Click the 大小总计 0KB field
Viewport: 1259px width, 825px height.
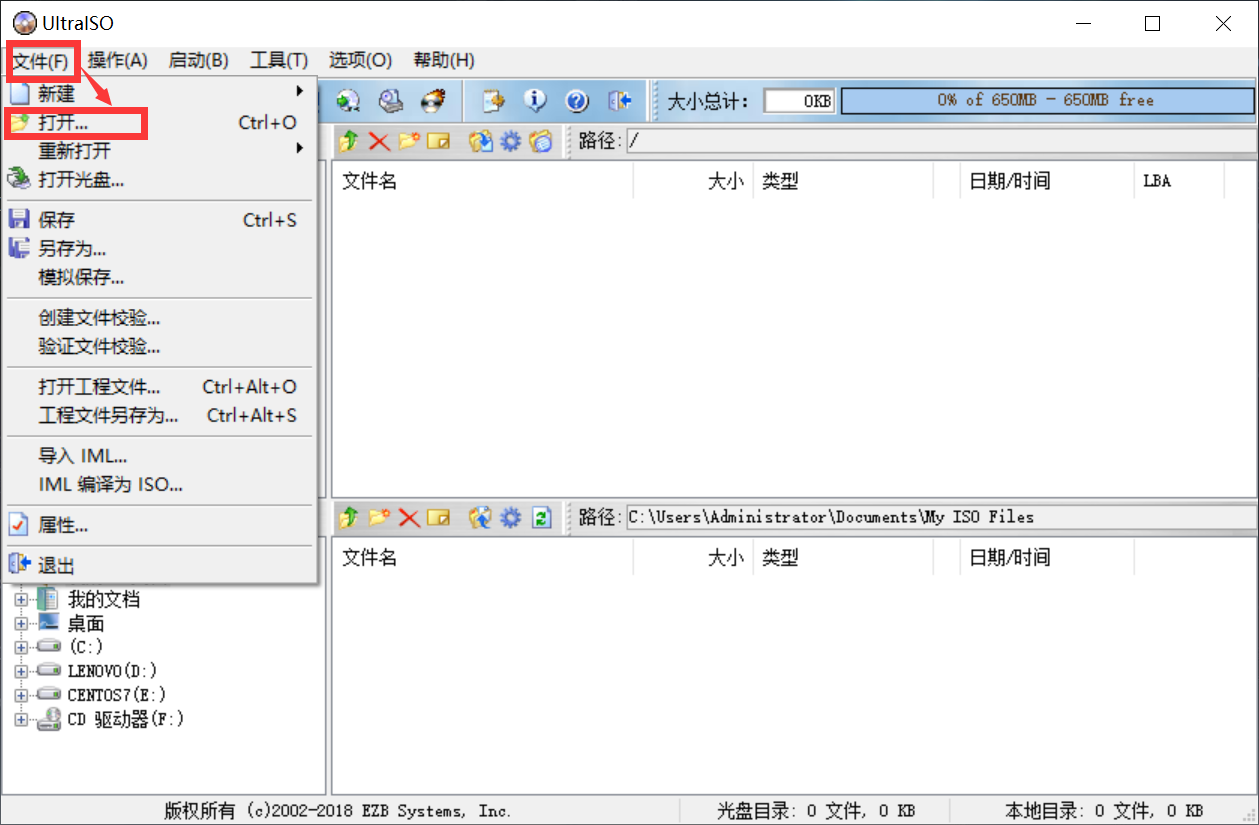(x=800, y=101)
